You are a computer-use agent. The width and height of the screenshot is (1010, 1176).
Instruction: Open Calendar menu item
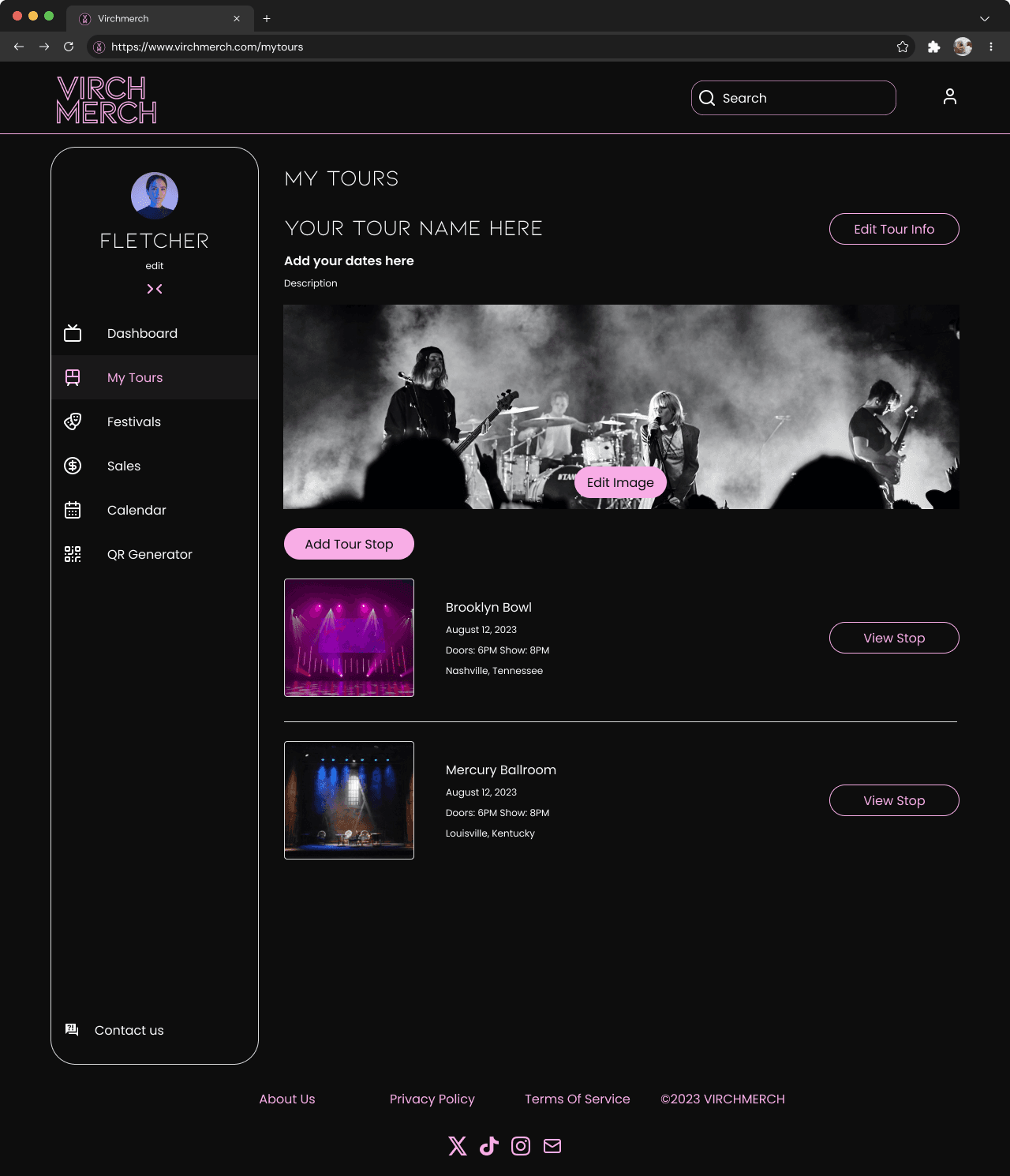click(155, 510)
